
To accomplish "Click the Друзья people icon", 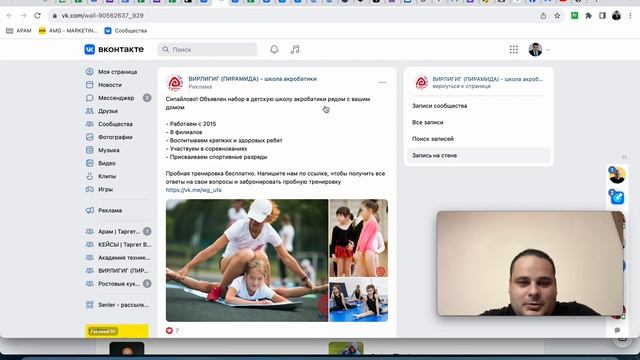I will click(90, 111).
